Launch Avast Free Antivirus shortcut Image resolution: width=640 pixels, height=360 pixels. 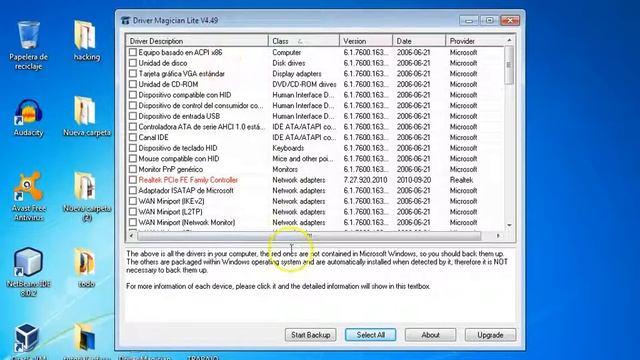pyautogui.click(x=28, y=196)
